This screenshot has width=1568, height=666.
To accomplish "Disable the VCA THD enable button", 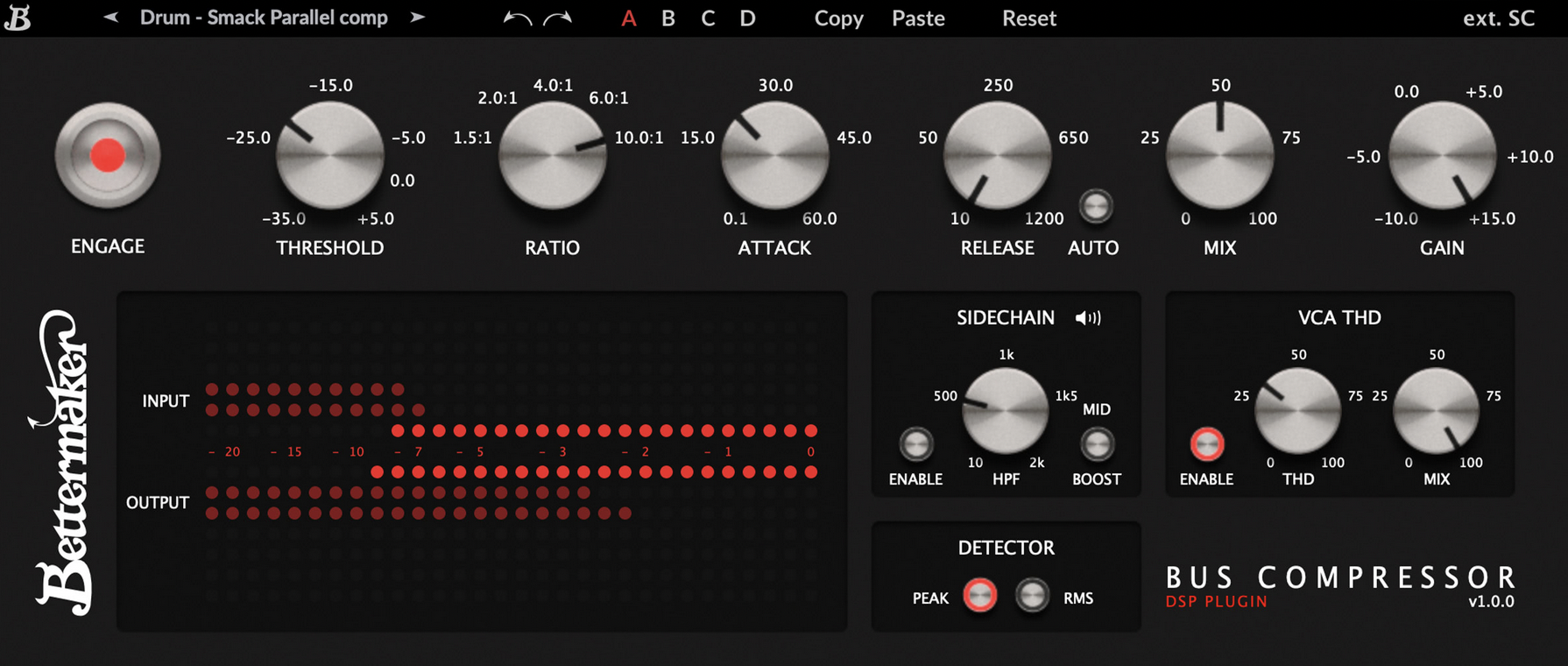I will point(1206,444).
